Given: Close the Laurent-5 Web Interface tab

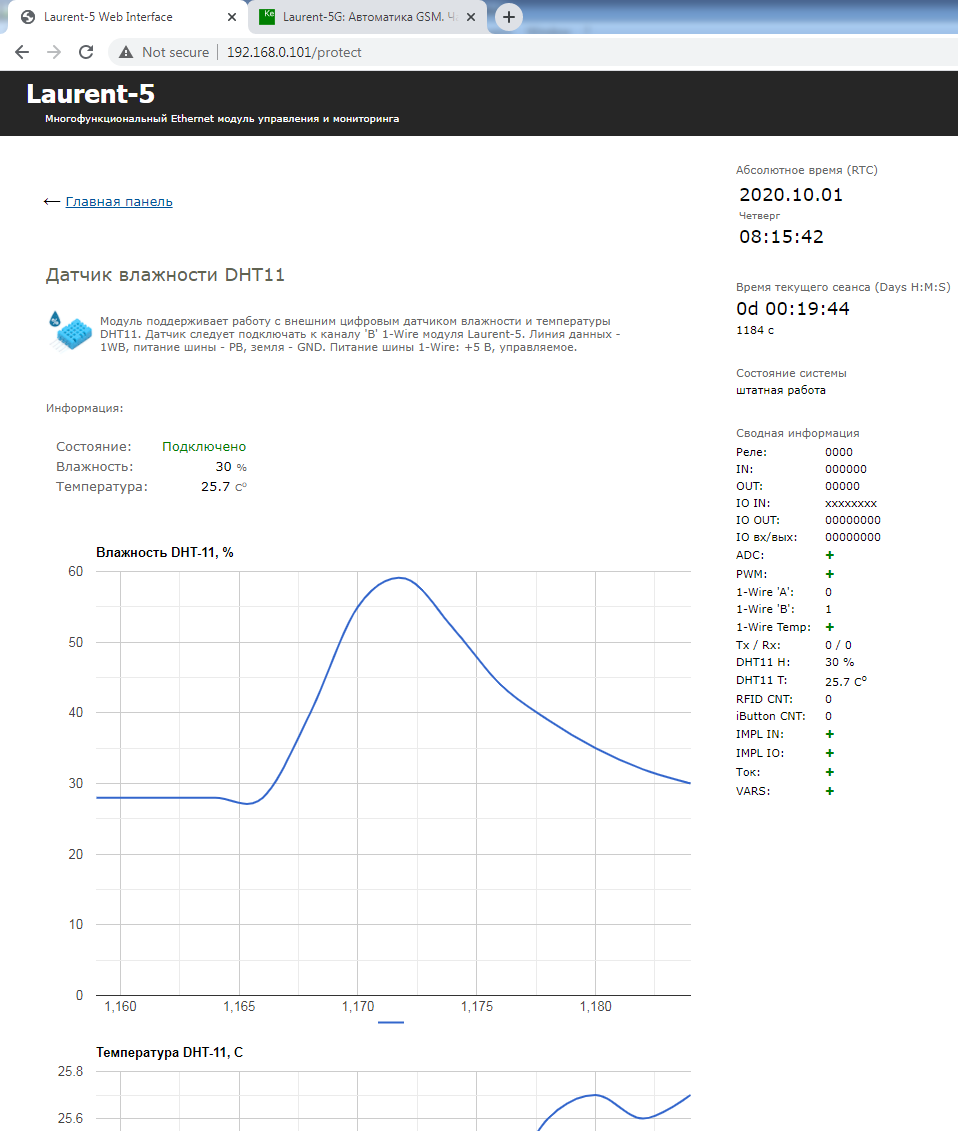Looking at the screenshot, I should [232, 17].
